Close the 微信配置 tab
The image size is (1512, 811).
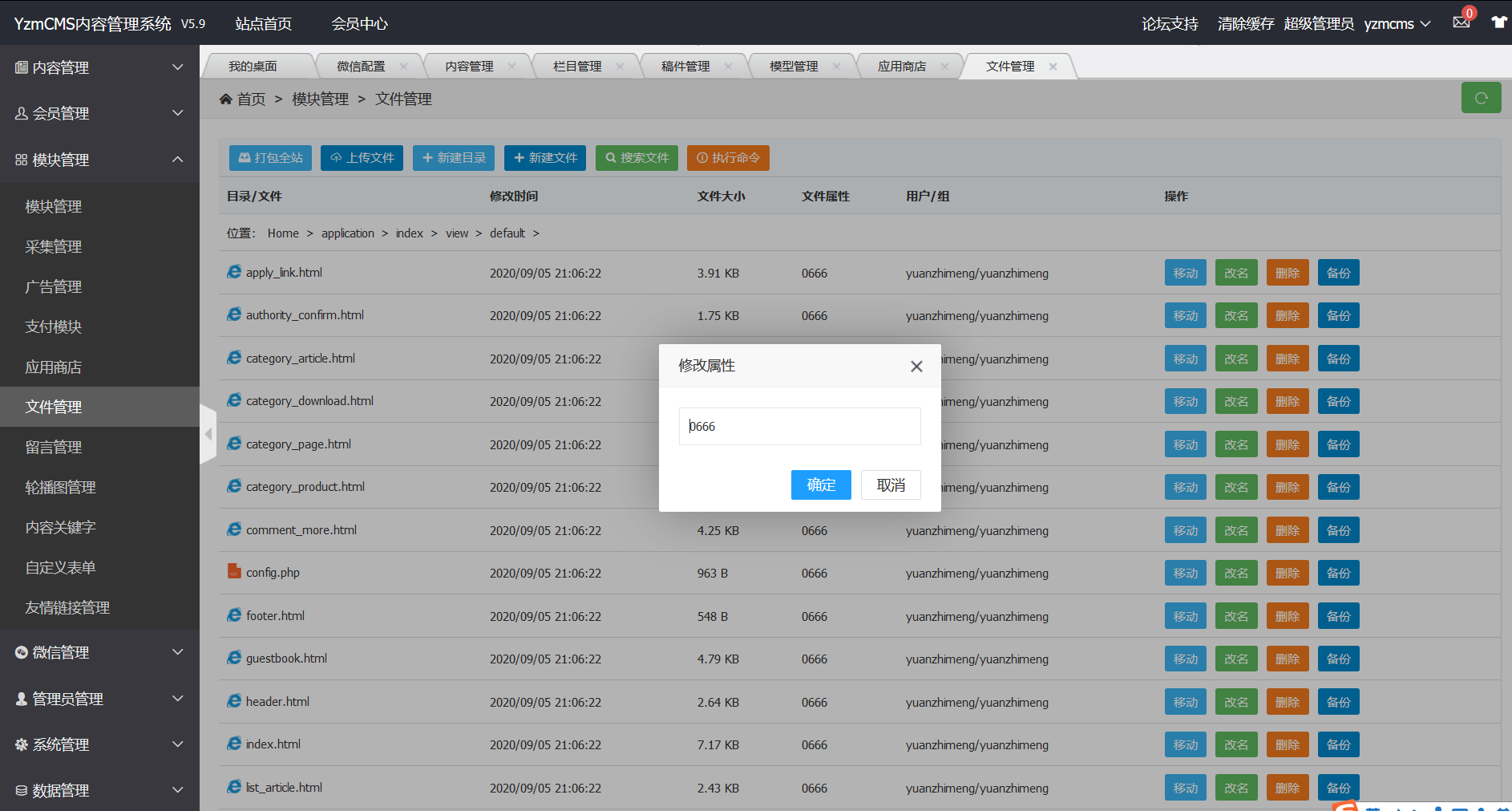(x=403, y=67)
